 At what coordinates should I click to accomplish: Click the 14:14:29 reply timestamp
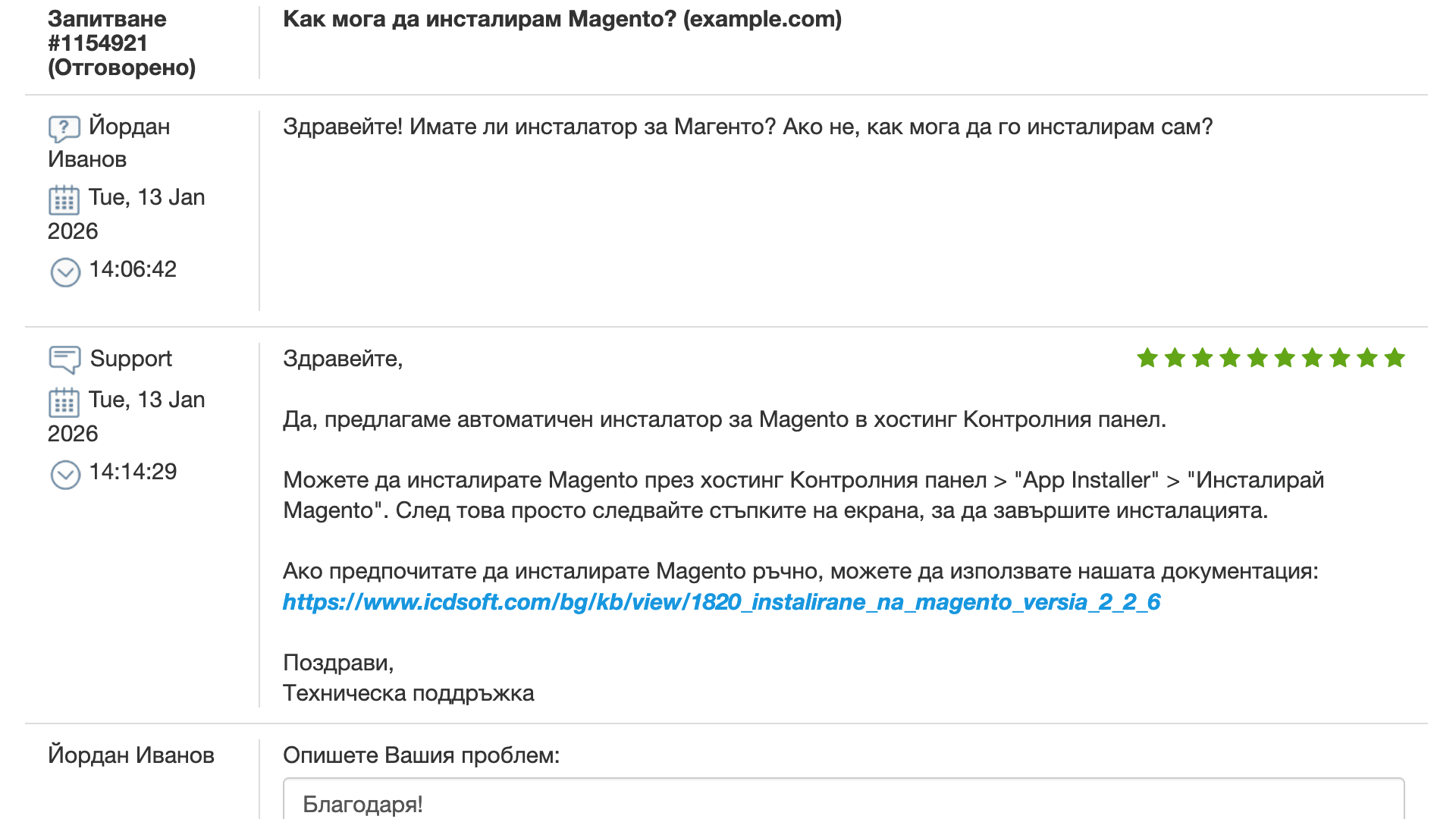click(133, 472)
